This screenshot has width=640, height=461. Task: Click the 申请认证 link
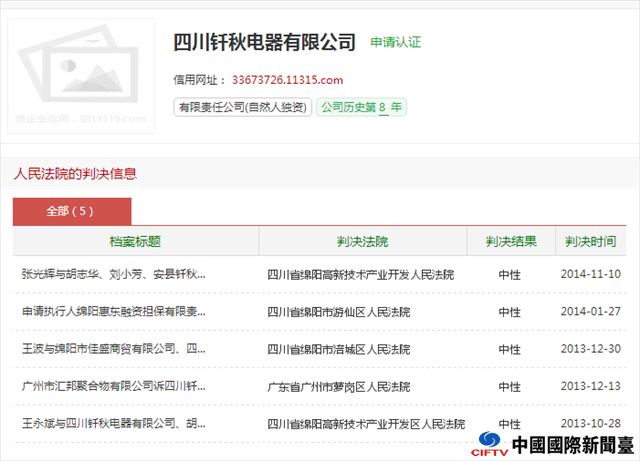(396, 42)
